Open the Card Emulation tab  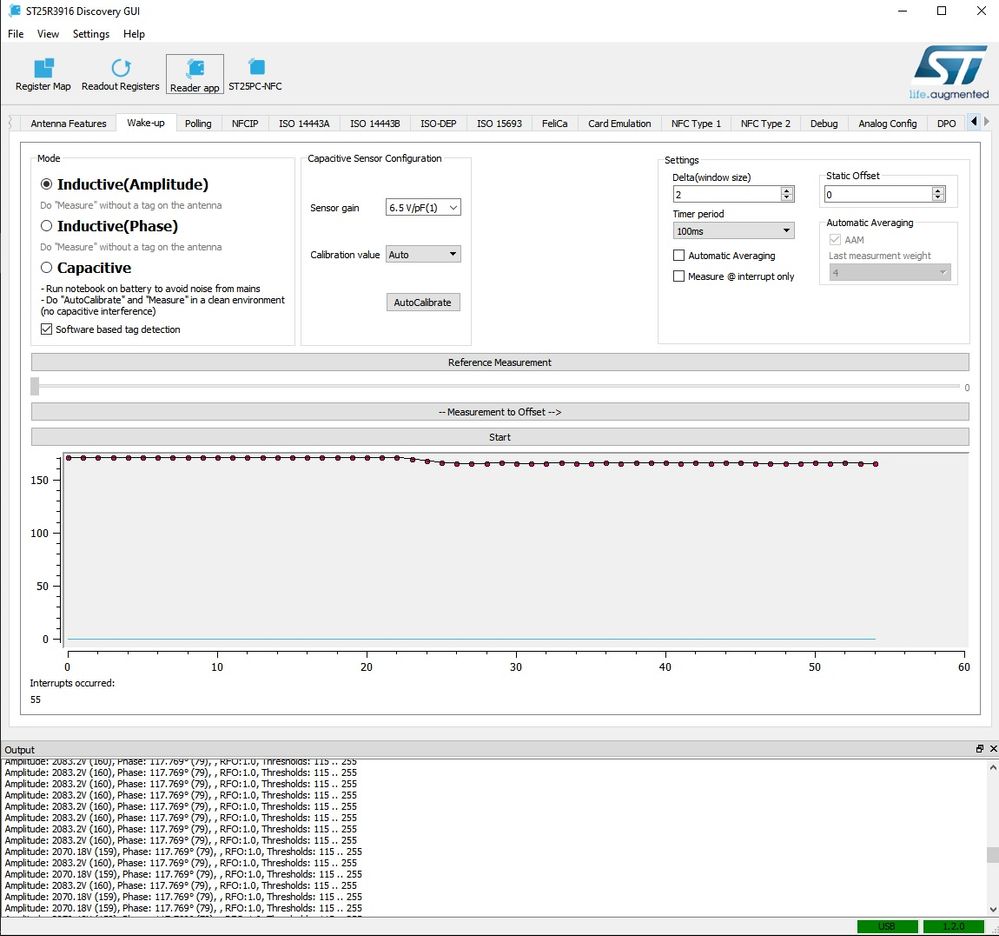619,124
